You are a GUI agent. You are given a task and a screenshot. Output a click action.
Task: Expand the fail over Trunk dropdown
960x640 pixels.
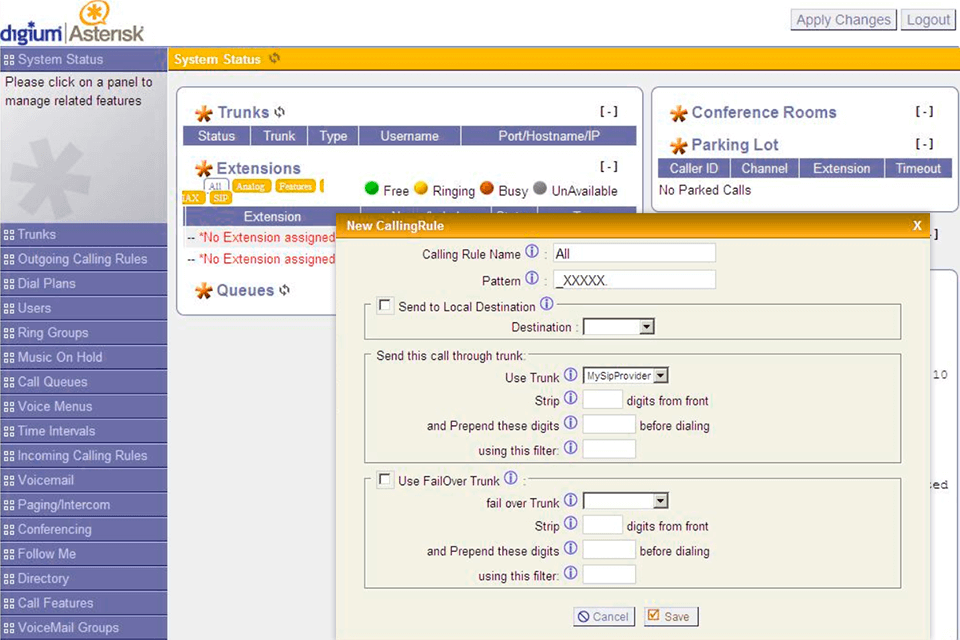click(x=626, y=501)
